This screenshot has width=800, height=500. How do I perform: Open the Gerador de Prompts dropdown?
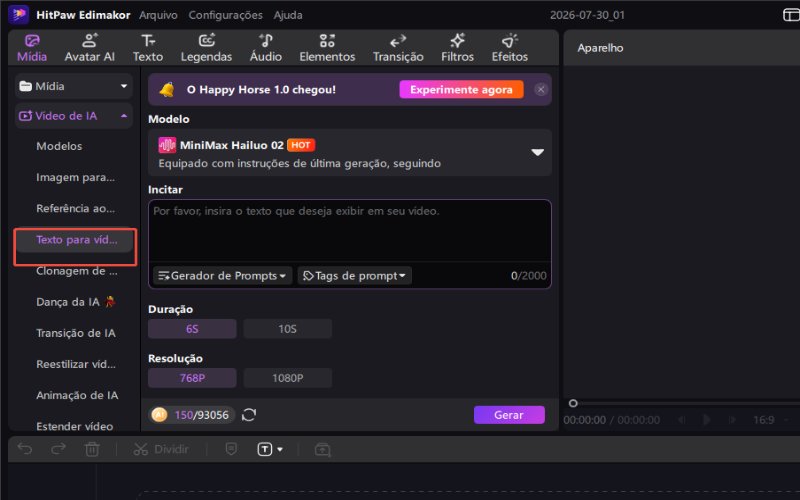(x=222, y=276)
